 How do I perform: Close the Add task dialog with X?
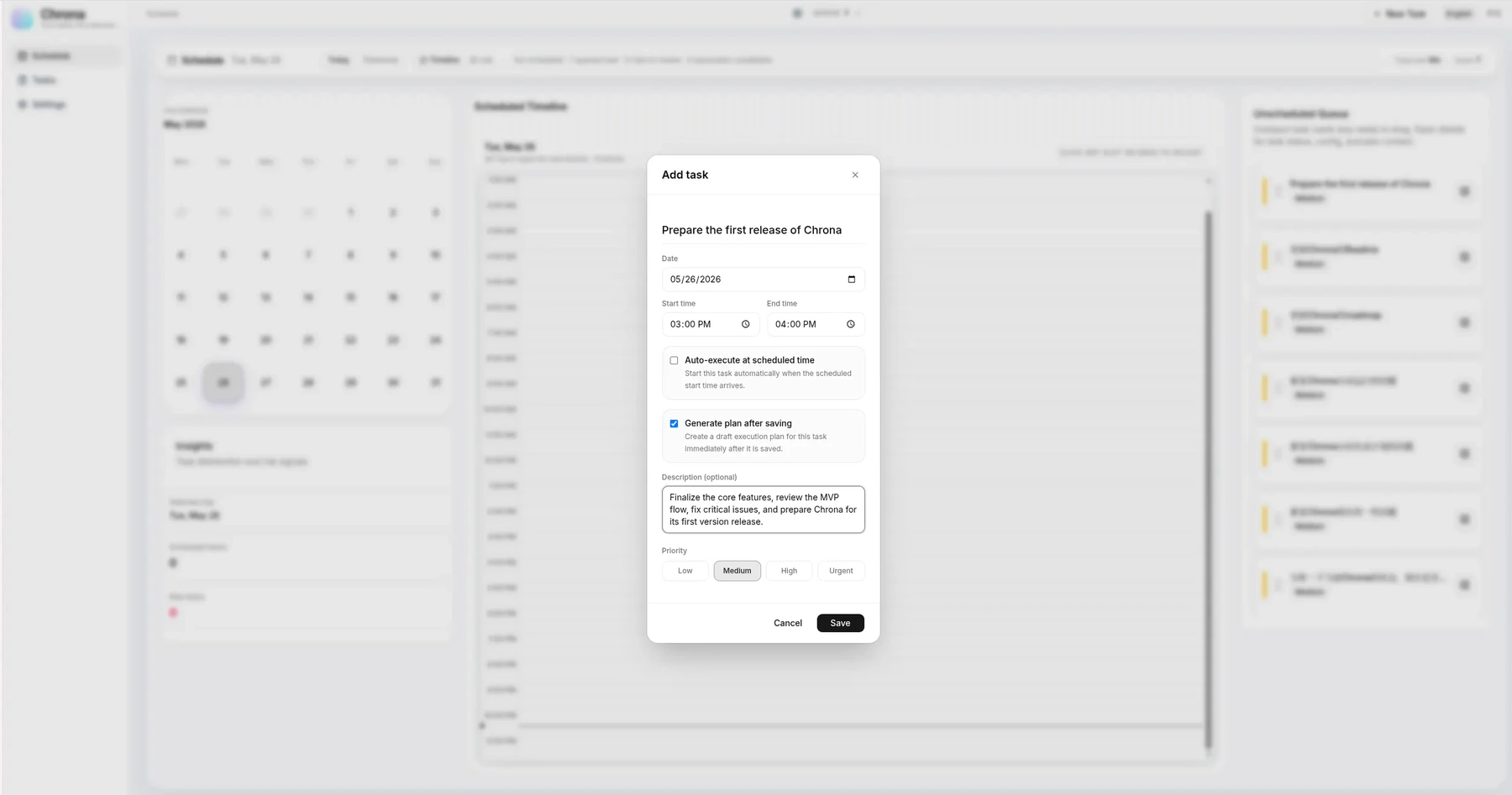pyautogui.click(x=855, y=175)
